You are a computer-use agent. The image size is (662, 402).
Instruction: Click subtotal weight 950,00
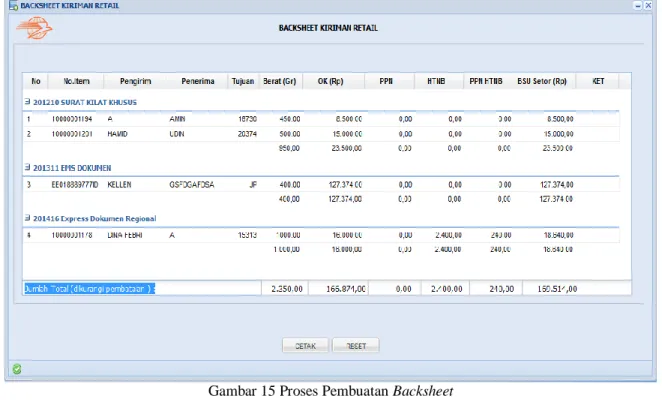[x=289, y=148]
